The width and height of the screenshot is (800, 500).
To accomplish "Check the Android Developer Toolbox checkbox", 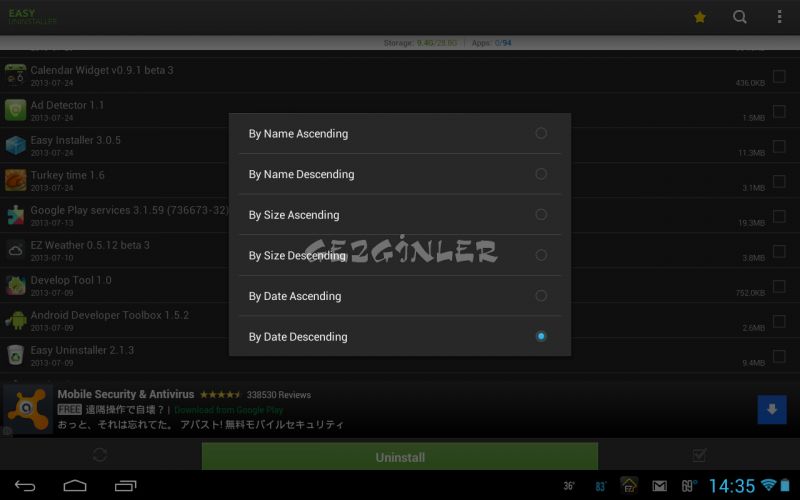I will pyautogui.click(x=779, y=321).
